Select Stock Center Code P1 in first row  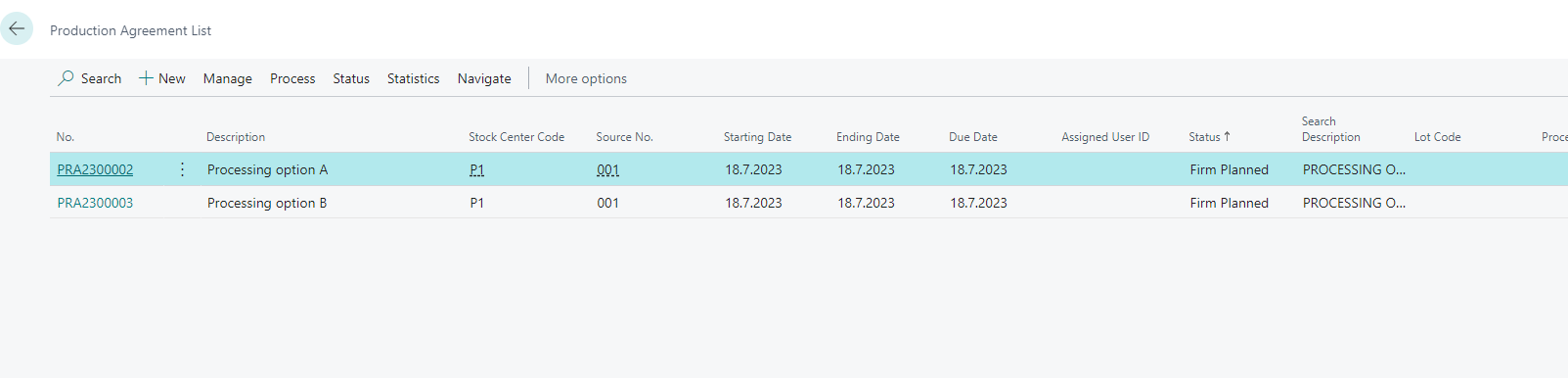coord(477,169)
